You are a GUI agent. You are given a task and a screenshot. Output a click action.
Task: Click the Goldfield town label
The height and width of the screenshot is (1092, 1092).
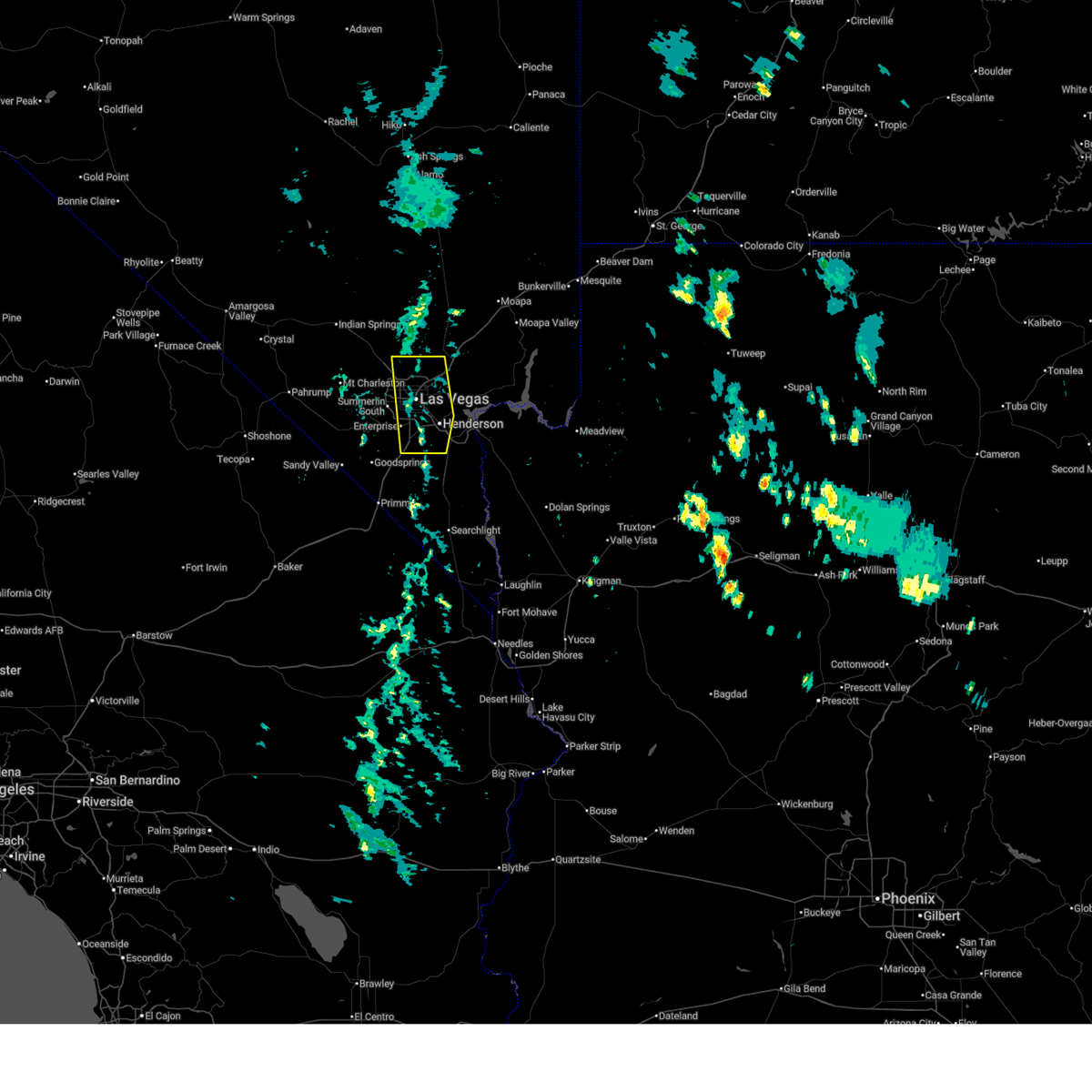point(123,109)
